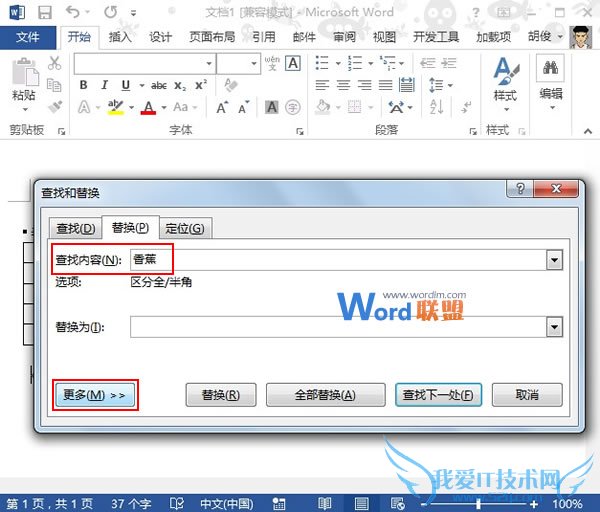Click the increase indent icon
This screenshot has height=512, width=600.
(x=448, y=63)
